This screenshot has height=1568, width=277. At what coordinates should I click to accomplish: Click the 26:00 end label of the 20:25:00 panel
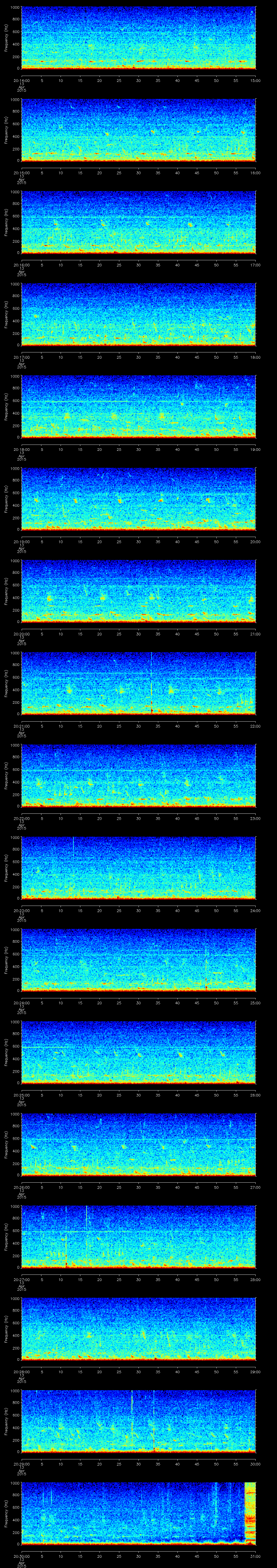click(256, 1095)
